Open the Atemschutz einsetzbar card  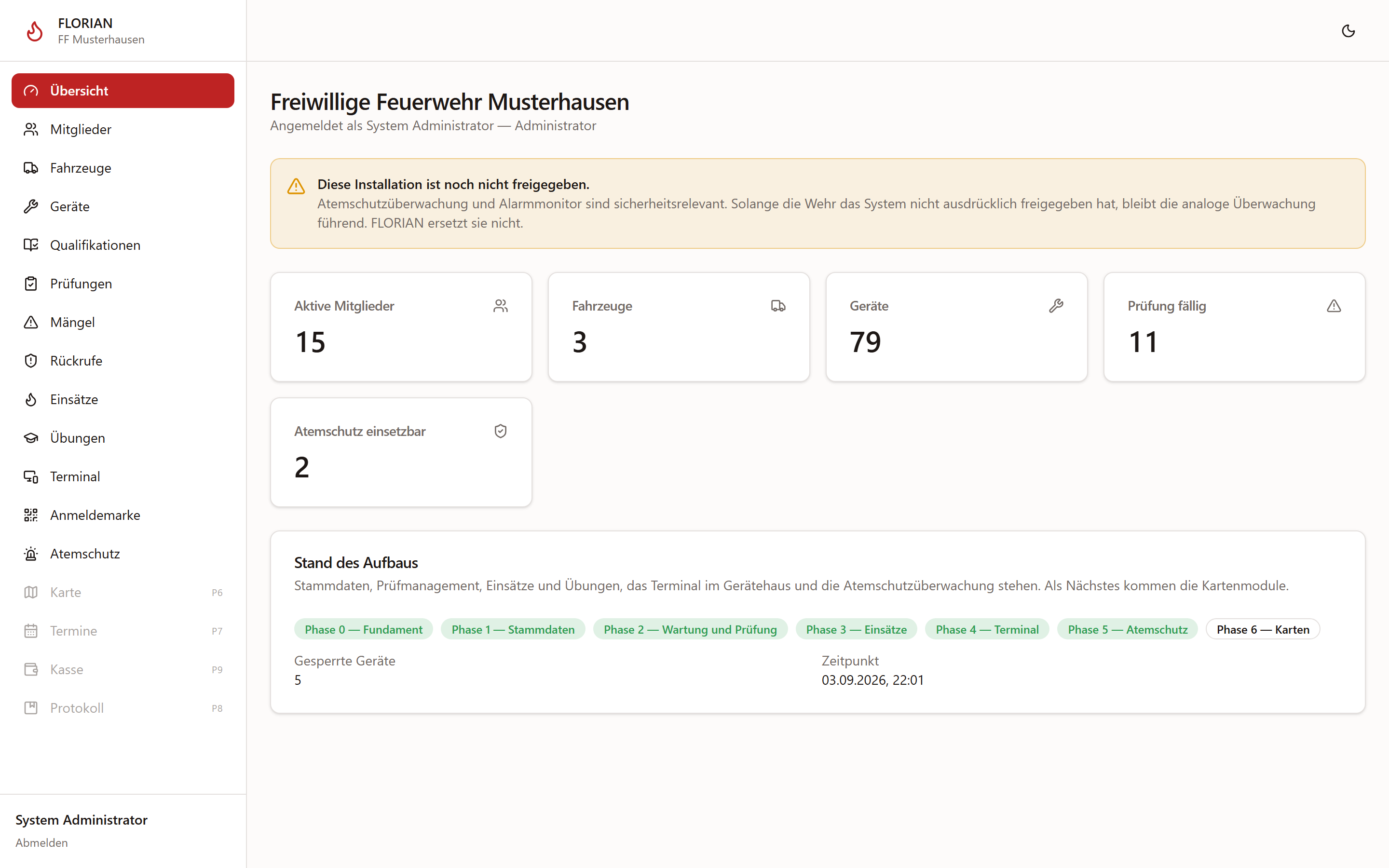(x=401, y=452)
